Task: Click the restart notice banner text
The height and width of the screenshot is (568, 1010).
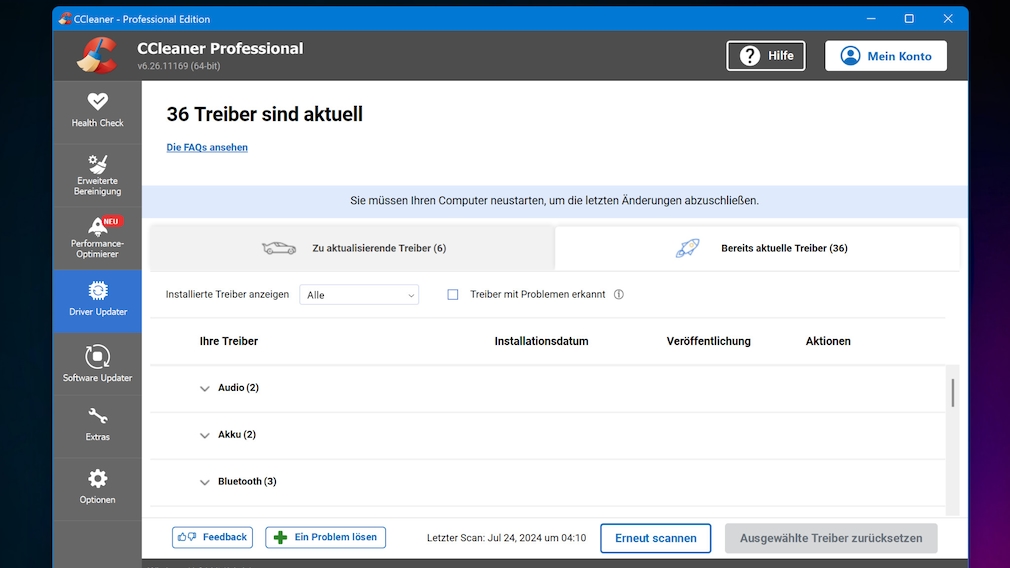Action: 555,201
